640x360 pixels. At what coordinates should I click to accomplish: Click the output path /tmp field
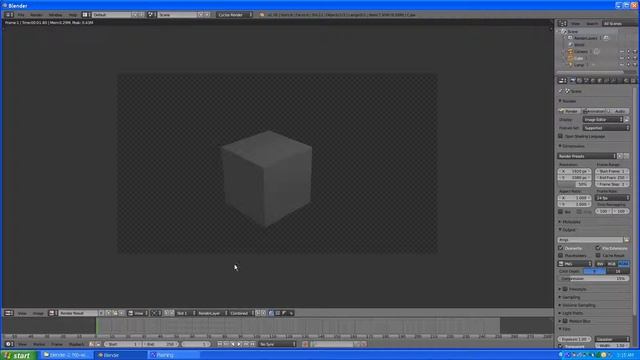pos(590,240)
